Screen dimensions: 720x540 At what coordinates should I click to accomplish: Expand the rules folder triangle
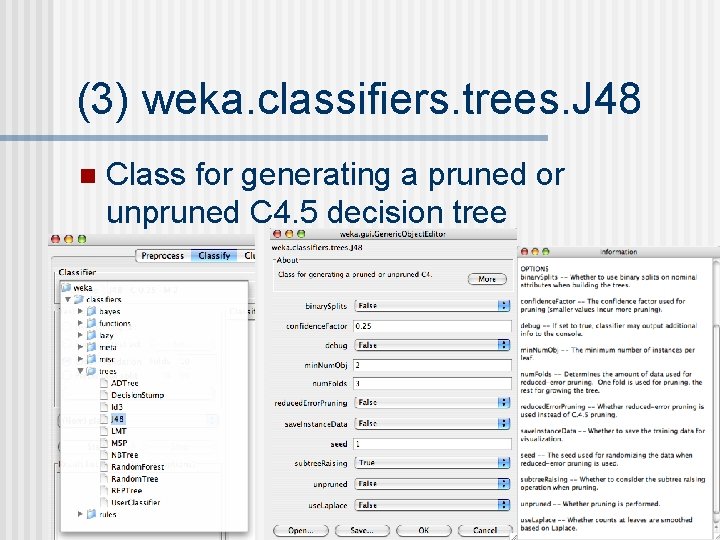click(x=80, y=514)
